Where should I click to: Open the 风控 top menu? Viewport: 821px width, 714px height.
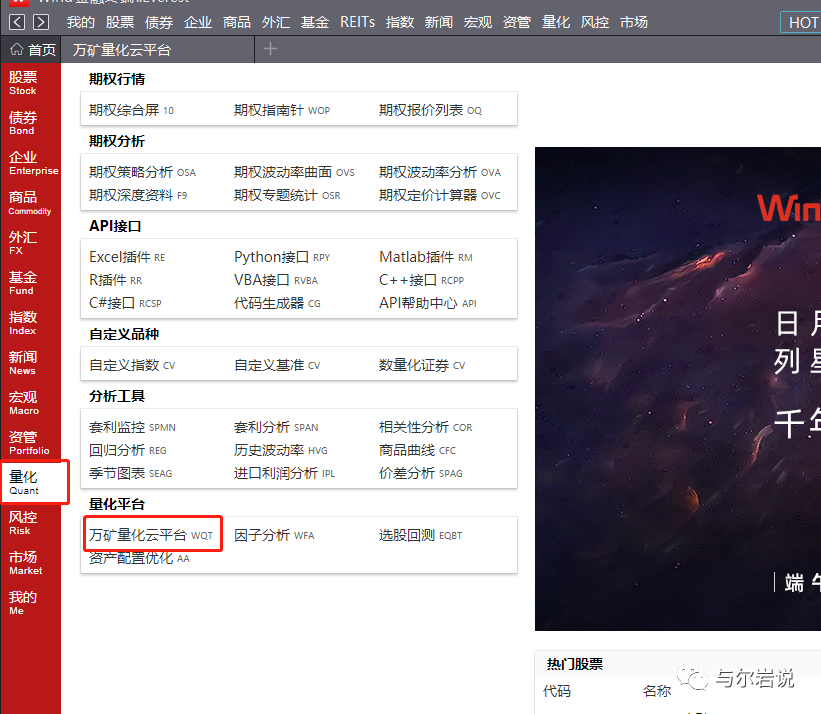tap(595, 22)
